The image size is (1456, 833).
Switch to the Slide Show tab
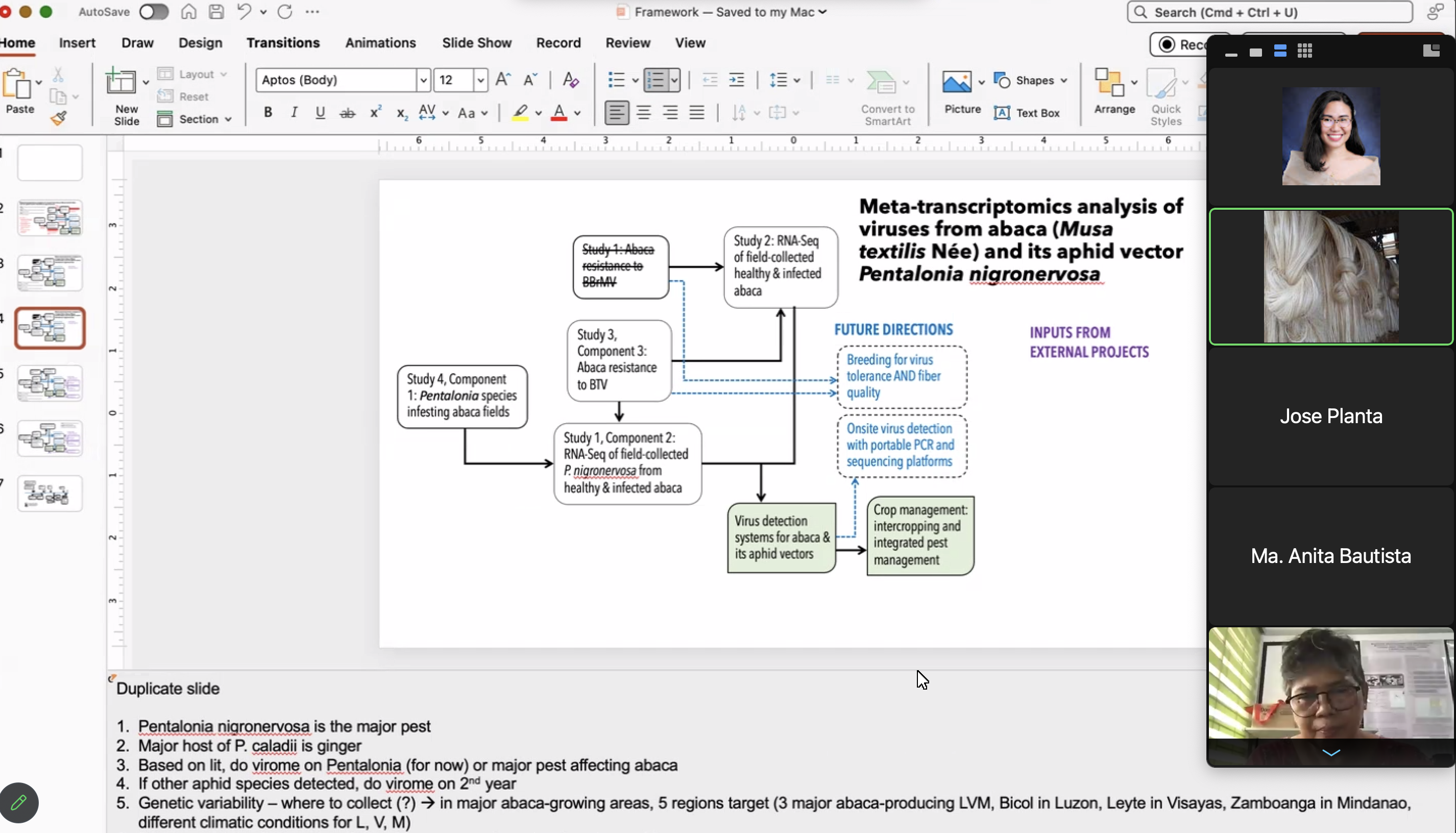476,43
